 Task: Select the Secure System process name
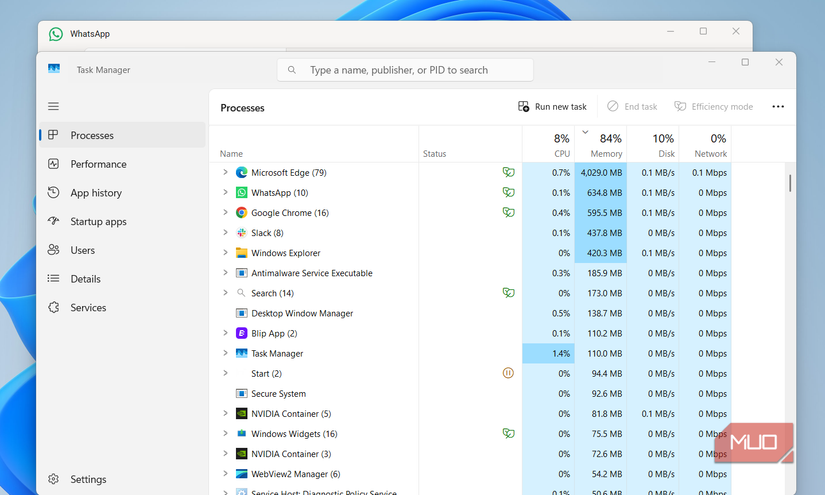[x=278, y=393]
